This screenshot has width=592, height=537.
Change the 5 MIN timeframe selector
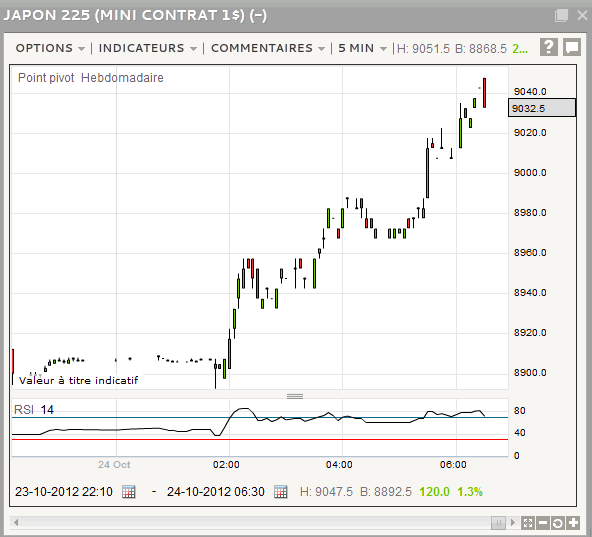click(362, 48)
